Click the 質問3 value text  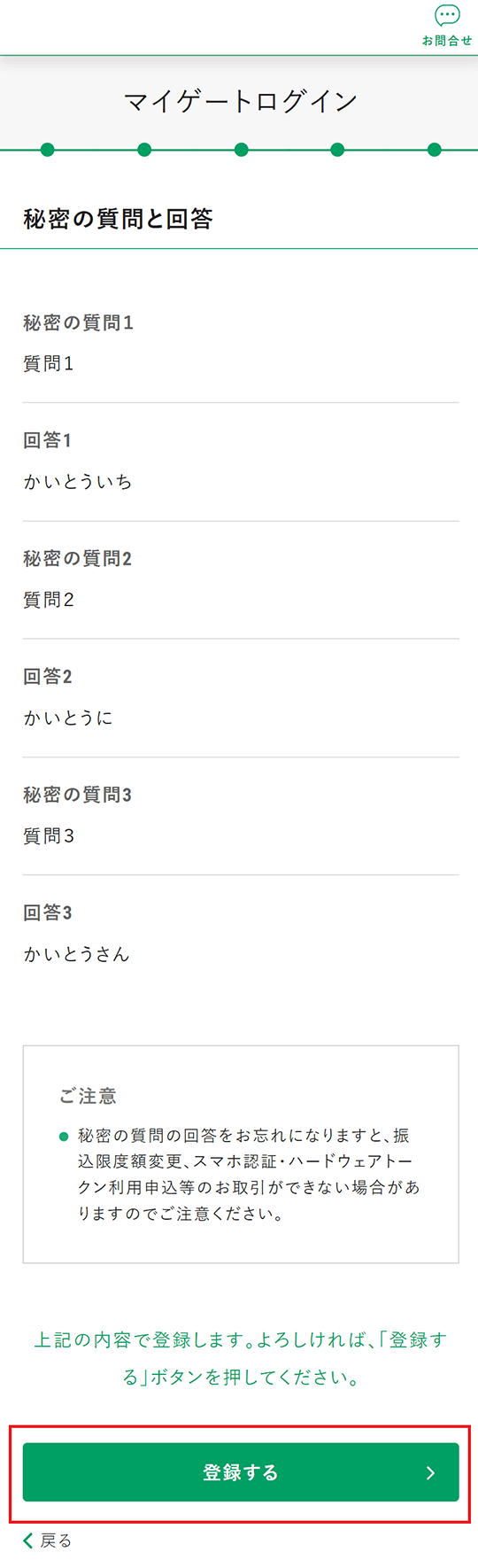coord(49,835)
